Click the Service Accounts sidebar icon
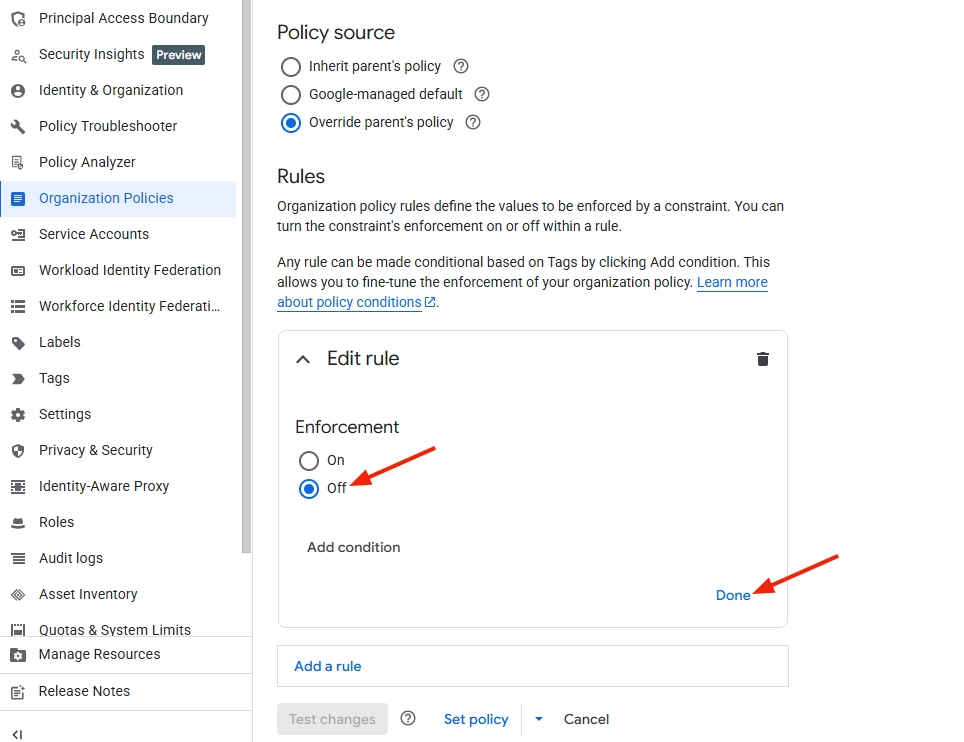The image size is (964, 742). (x=18, y=234)
